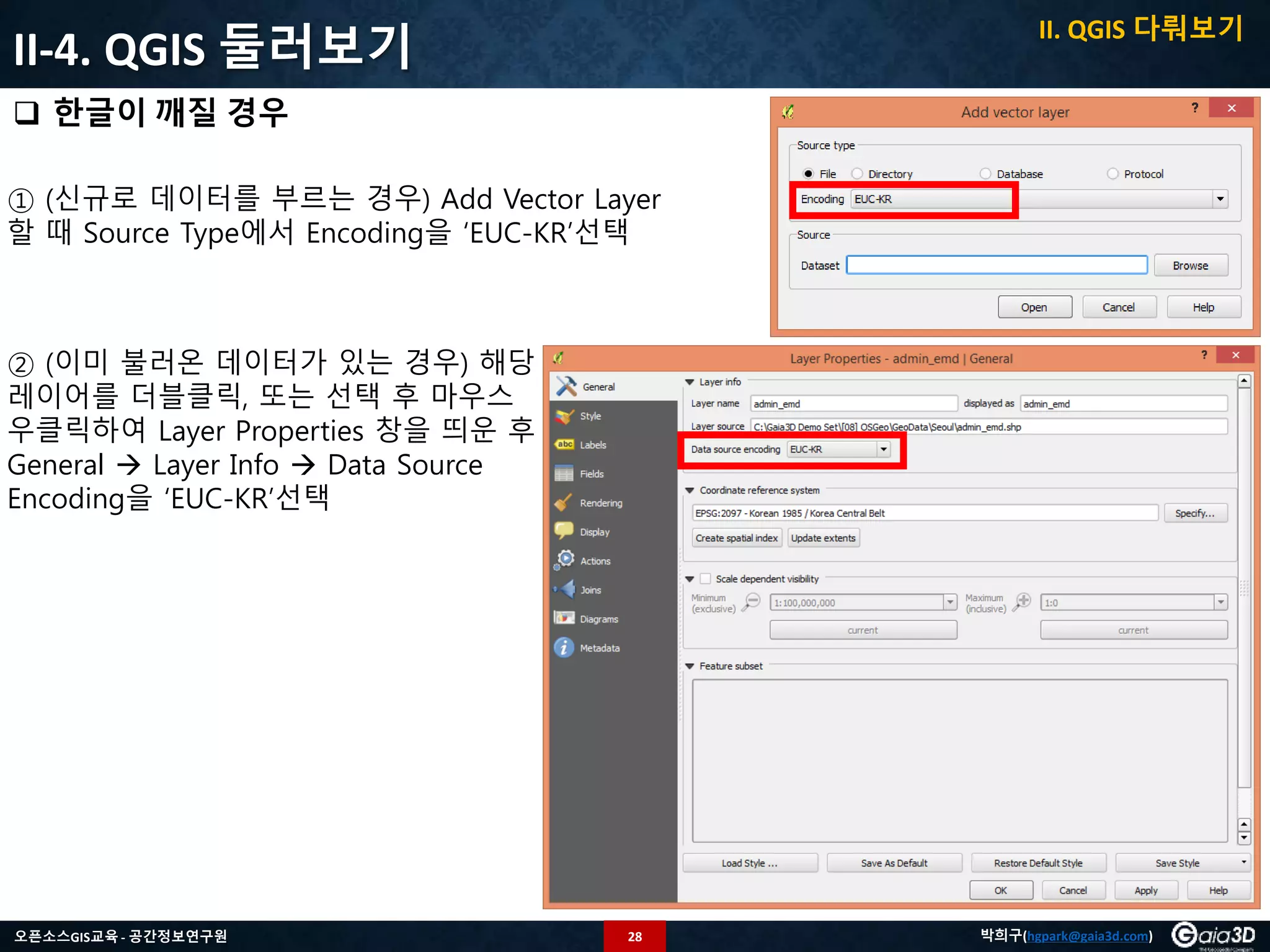Switch to the Labels tab label
1270x952 pixels.
point(593,445)
